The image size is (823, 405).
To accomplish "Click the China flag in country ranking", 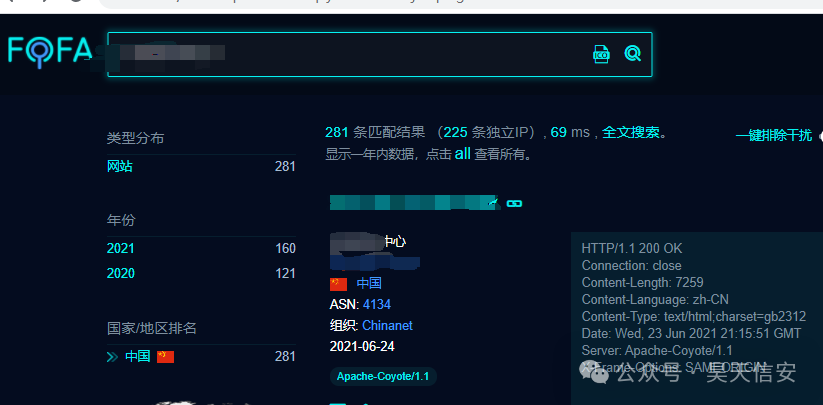I will 165,356.
